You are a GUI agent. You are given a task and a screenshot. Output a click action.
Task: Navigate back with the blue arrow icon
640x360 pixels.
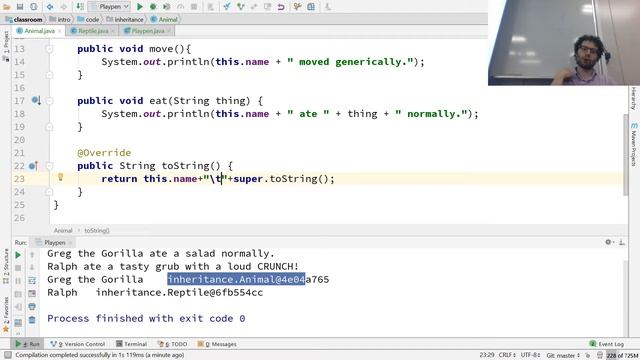[50, 7]
